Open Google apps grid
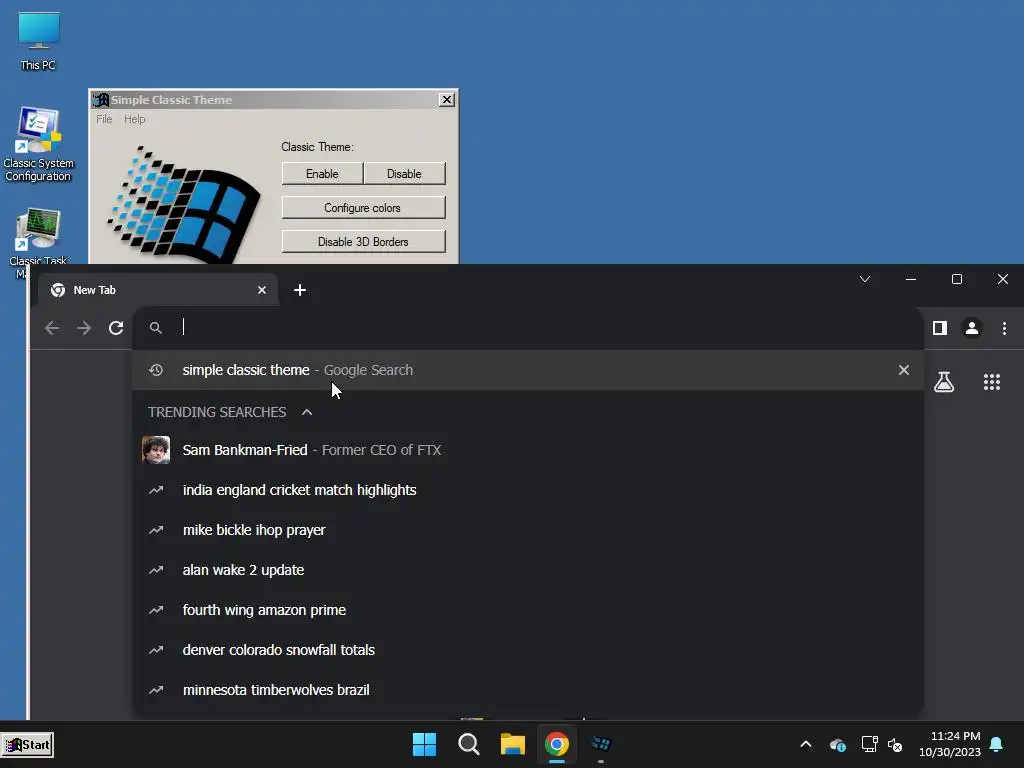This screenshot has height=768, width=1024. click(x=992, y=382)
